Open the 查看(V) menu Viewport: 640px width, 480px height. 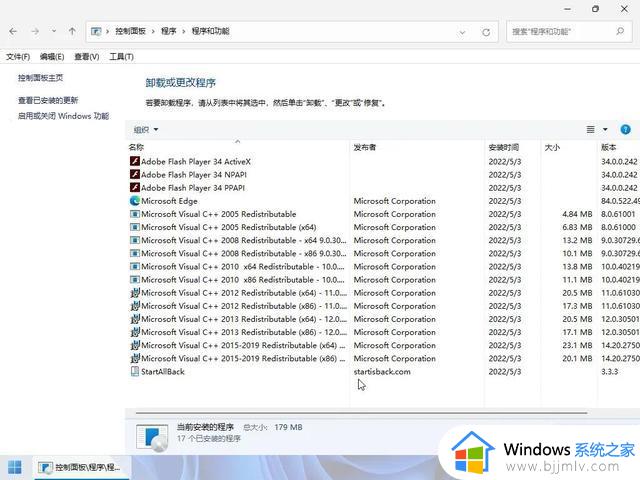coord(87,57)
